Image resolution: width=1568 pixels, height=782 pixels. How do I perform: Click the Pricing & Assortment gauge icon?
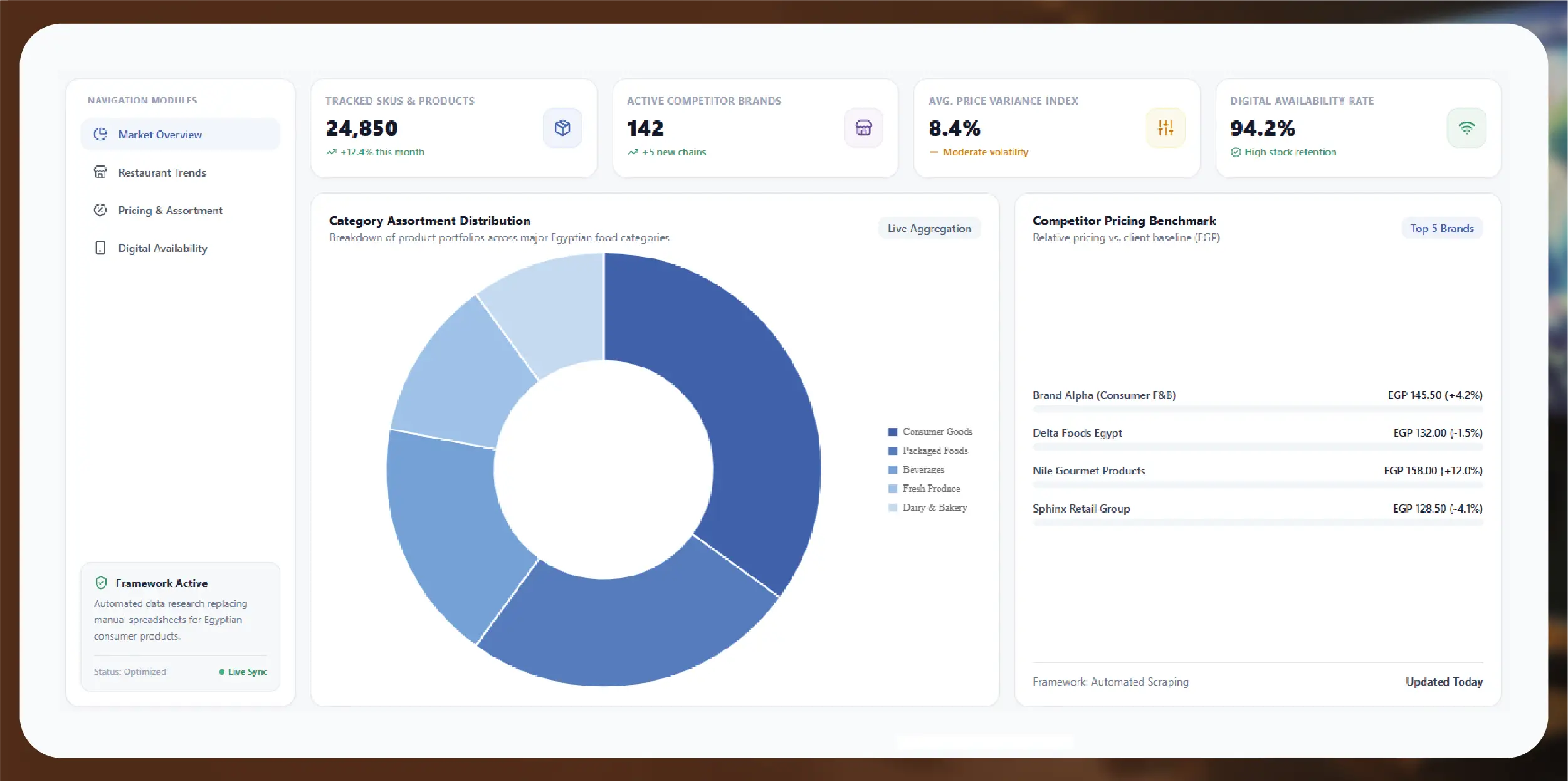point(100,211)
